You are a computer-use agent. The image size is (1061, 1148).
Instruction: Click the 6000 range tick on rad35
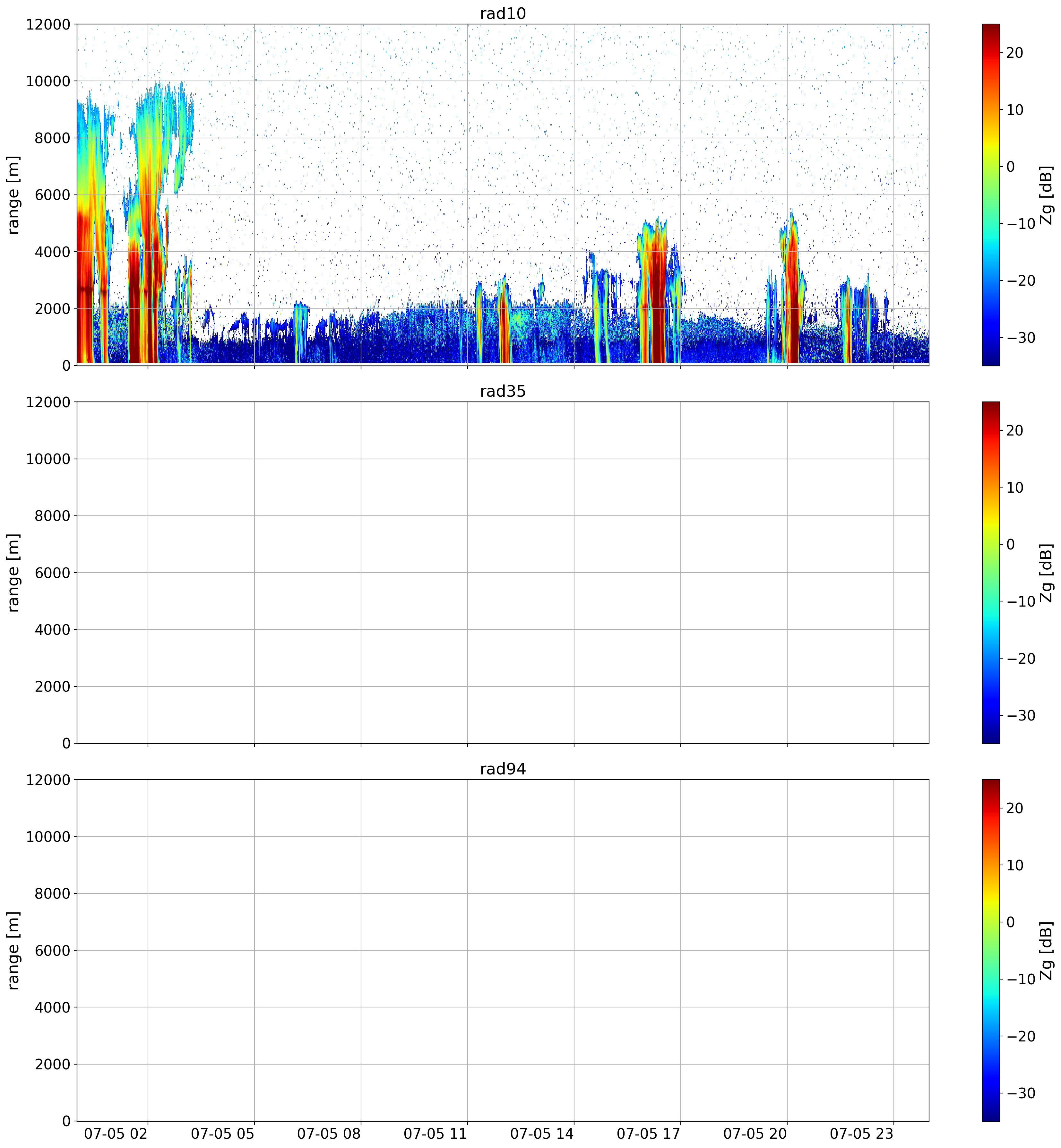tap(52, 572)
